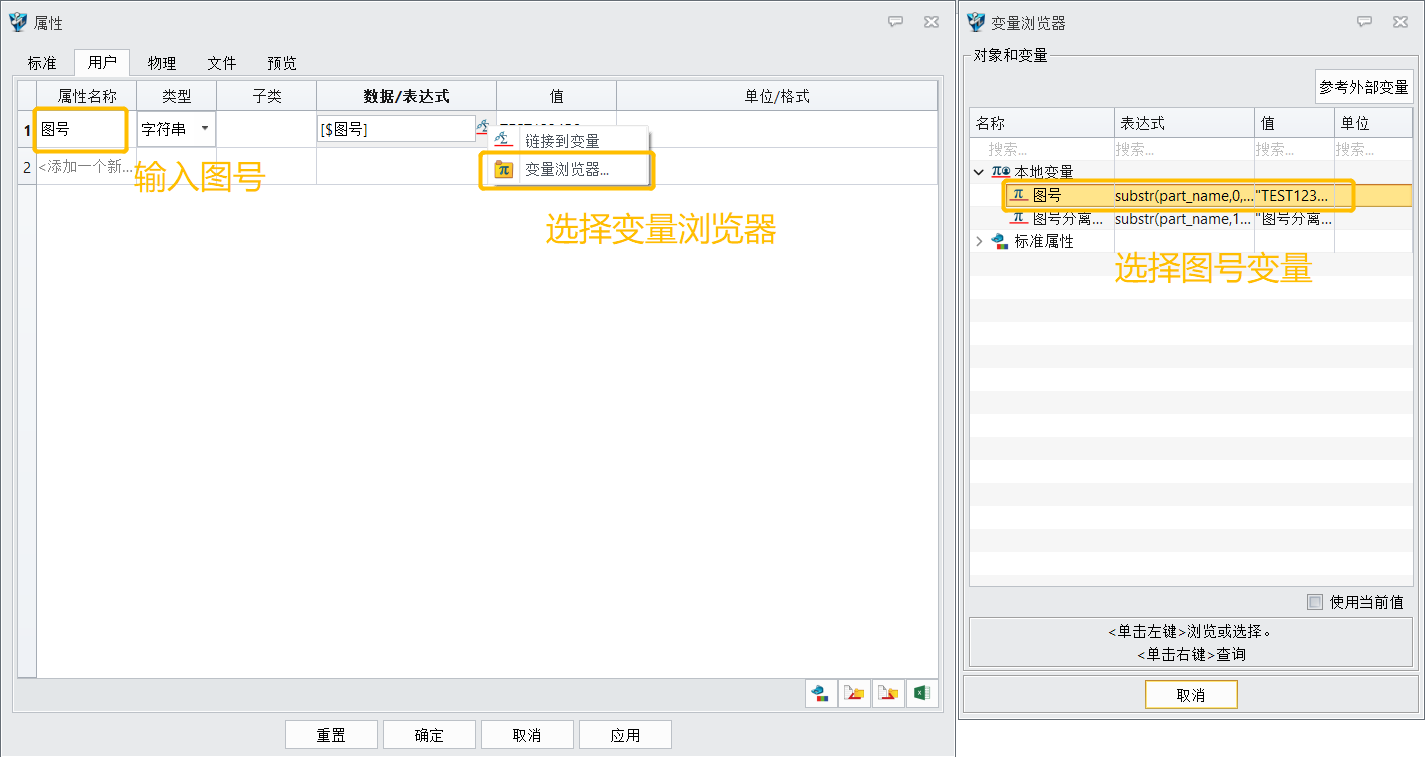Click the "TEST123... value cell
Screen dimensions: 1425x757
click(1294, 195)
